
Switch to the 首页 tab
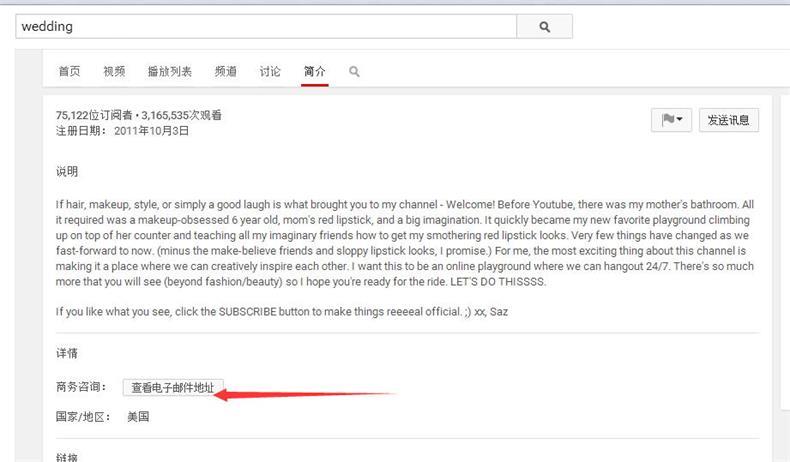point(70,72)
